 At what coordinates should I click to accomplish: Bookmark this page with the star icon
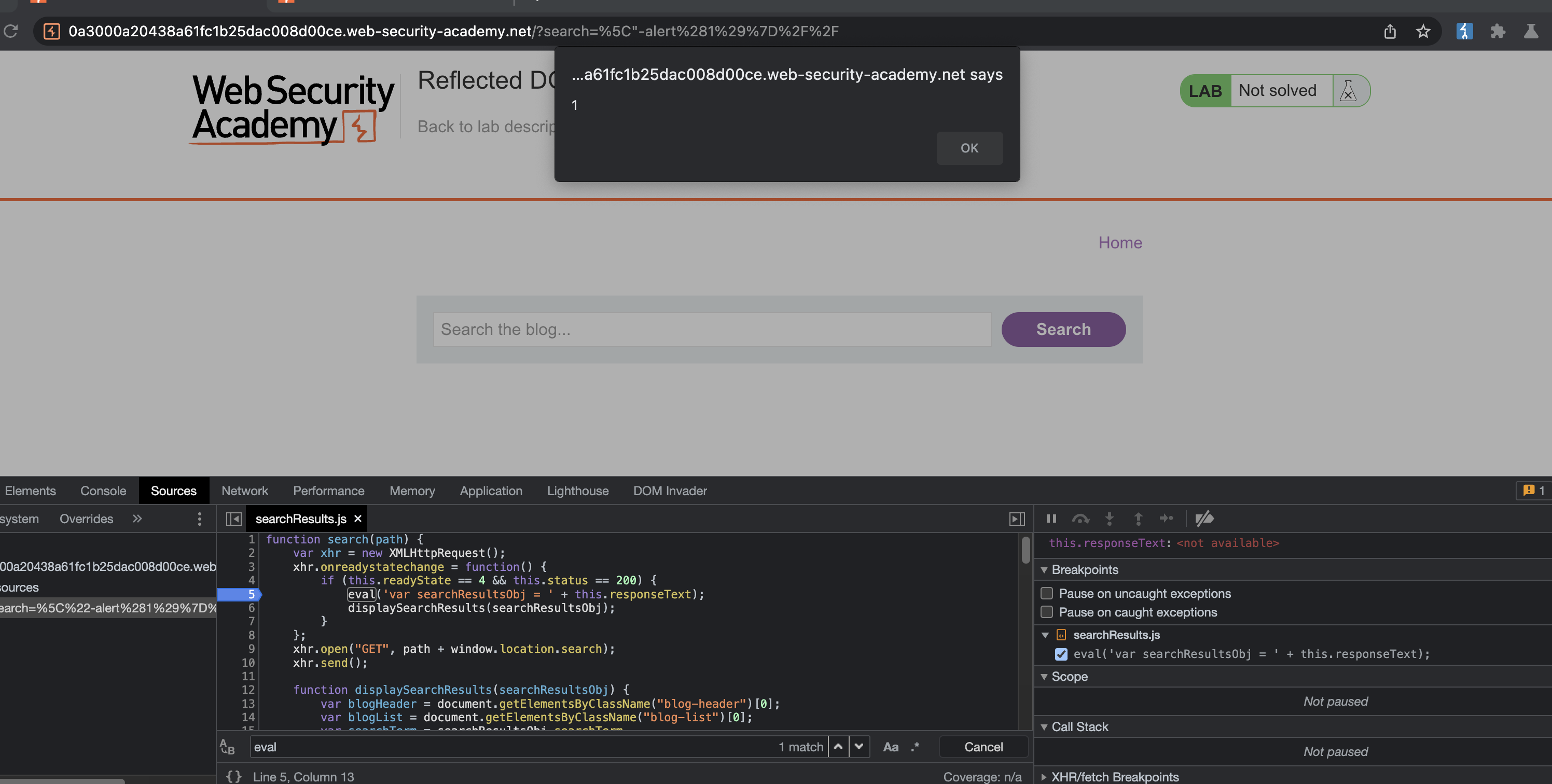coord(1422,31)
